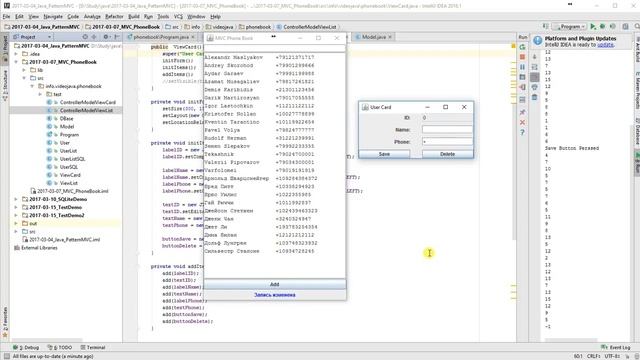The width and height of the screenshot is (640, 360).
Task: Expand the lib folder
Action: [24, 70]
